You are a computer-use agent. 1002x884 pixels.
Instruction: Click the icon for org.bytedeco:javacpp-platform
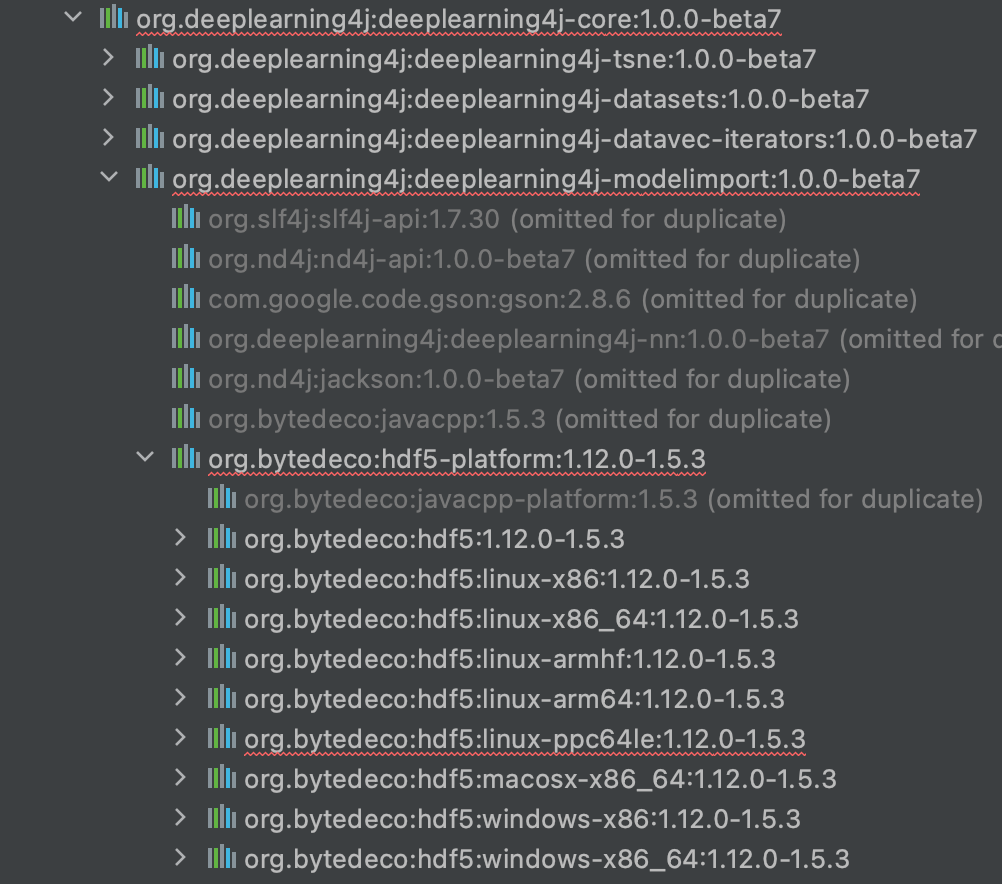(220, 498)
